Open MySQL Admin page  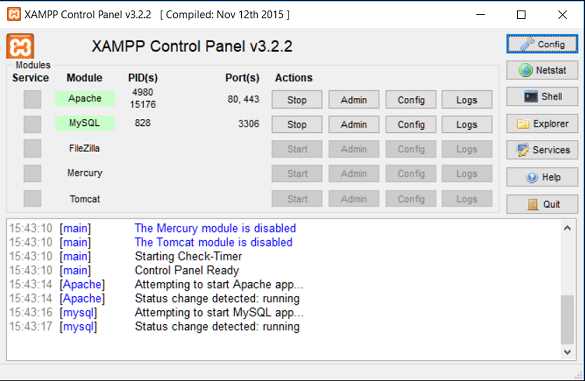tap(354, 124)
